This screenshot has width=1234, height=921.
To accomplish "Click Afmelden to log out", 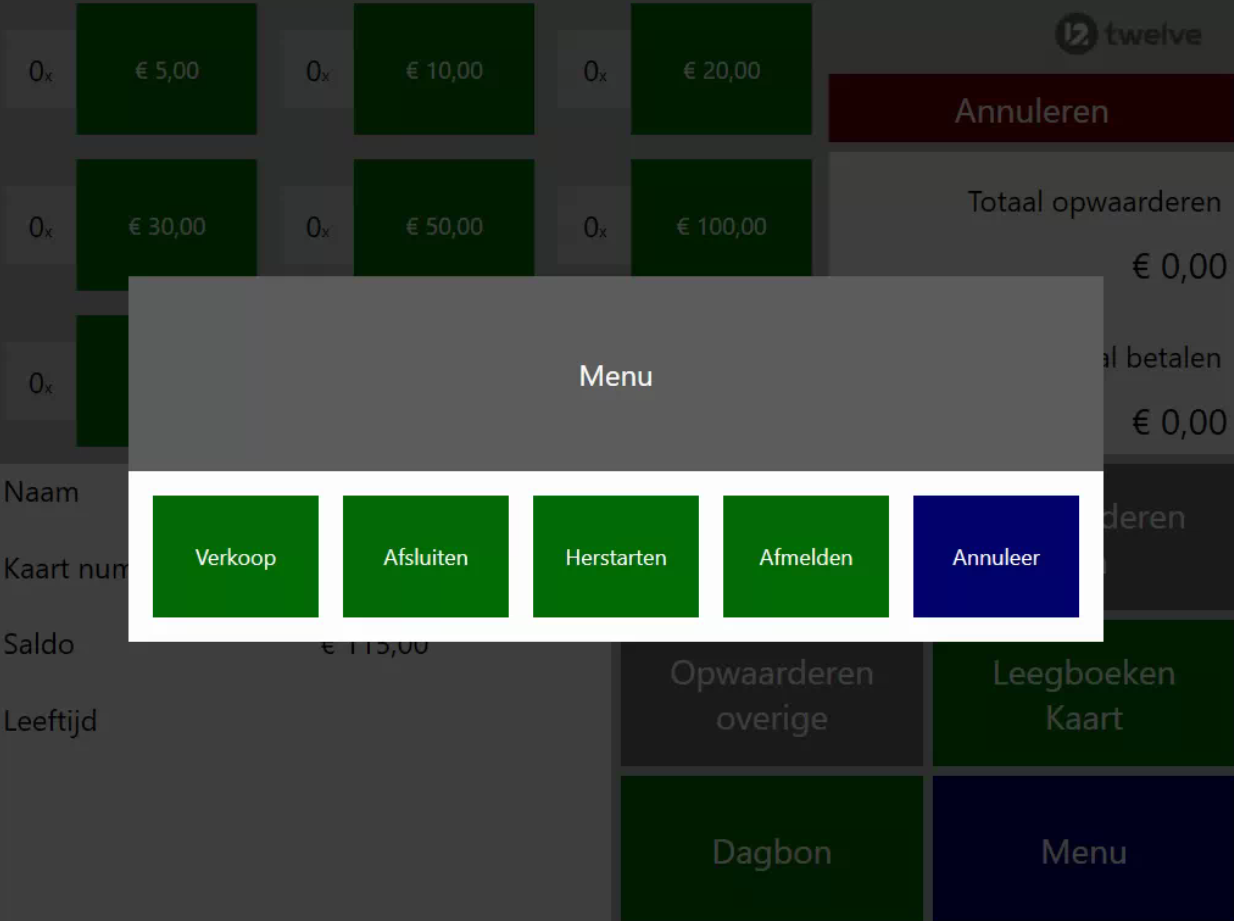I will [805, 556].
